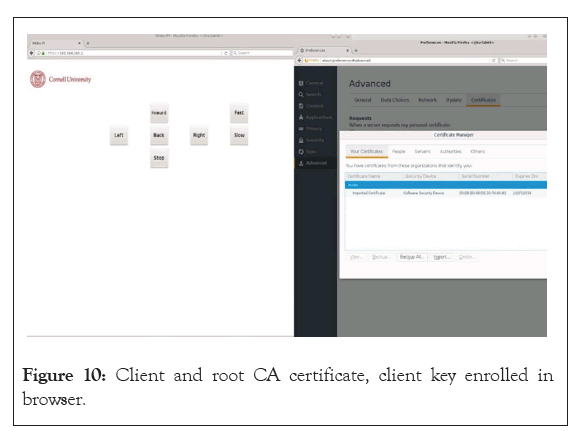The width and height of the screenshot is (578, 431).
Task: Switch to Network tab under Advanced
Action: [427, 100]
